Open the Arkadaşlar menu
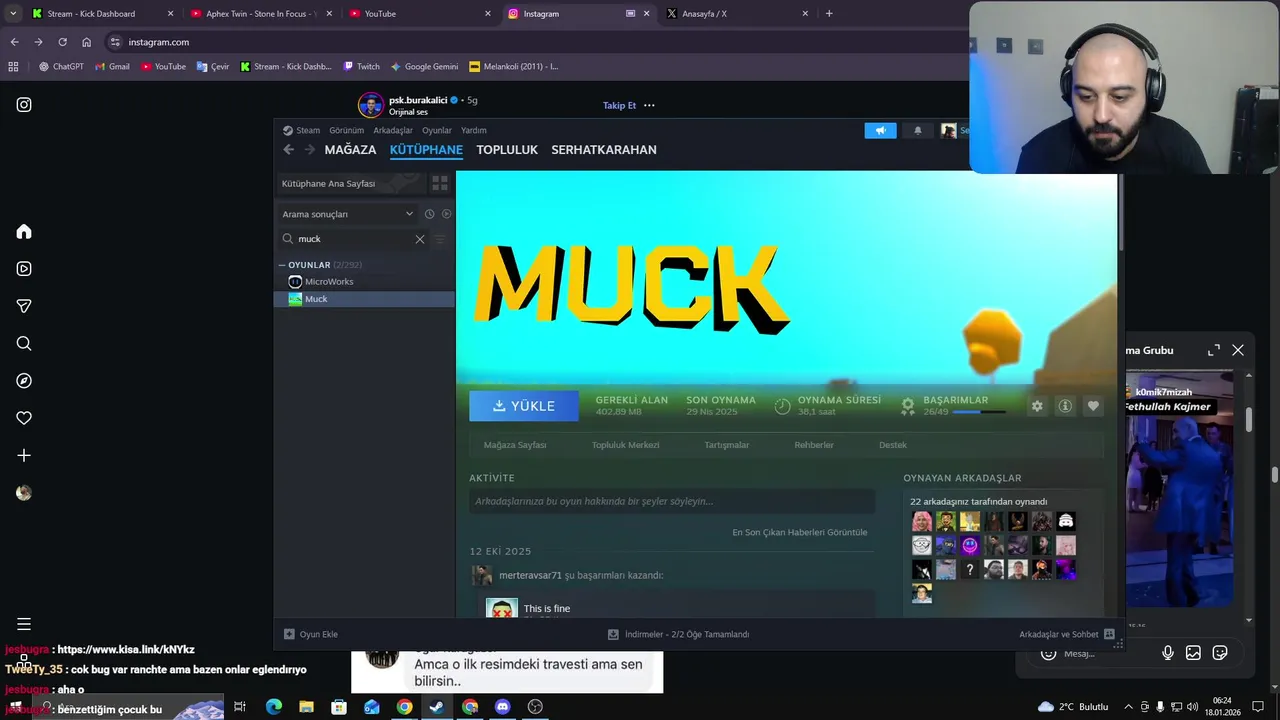This screenshot has height=720, width=1280. (x=393, y=130)
